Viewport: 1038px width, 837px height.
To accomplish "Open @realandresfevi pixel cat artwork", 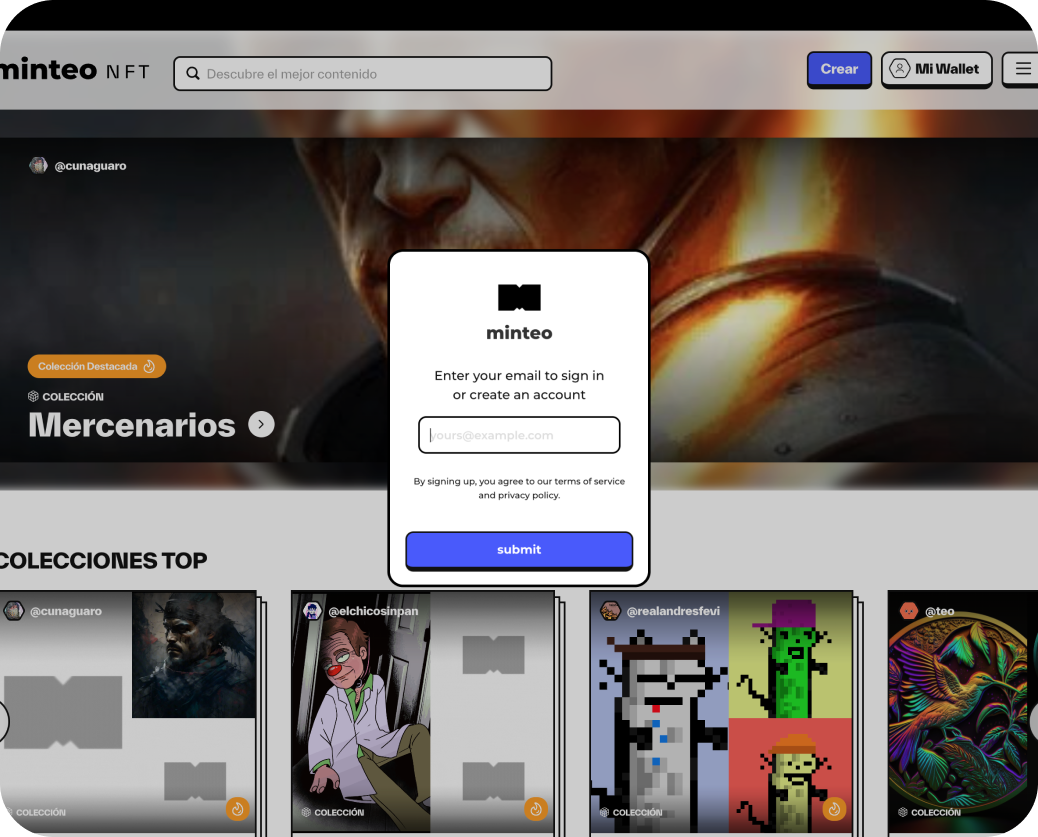I will coord(659,712).
